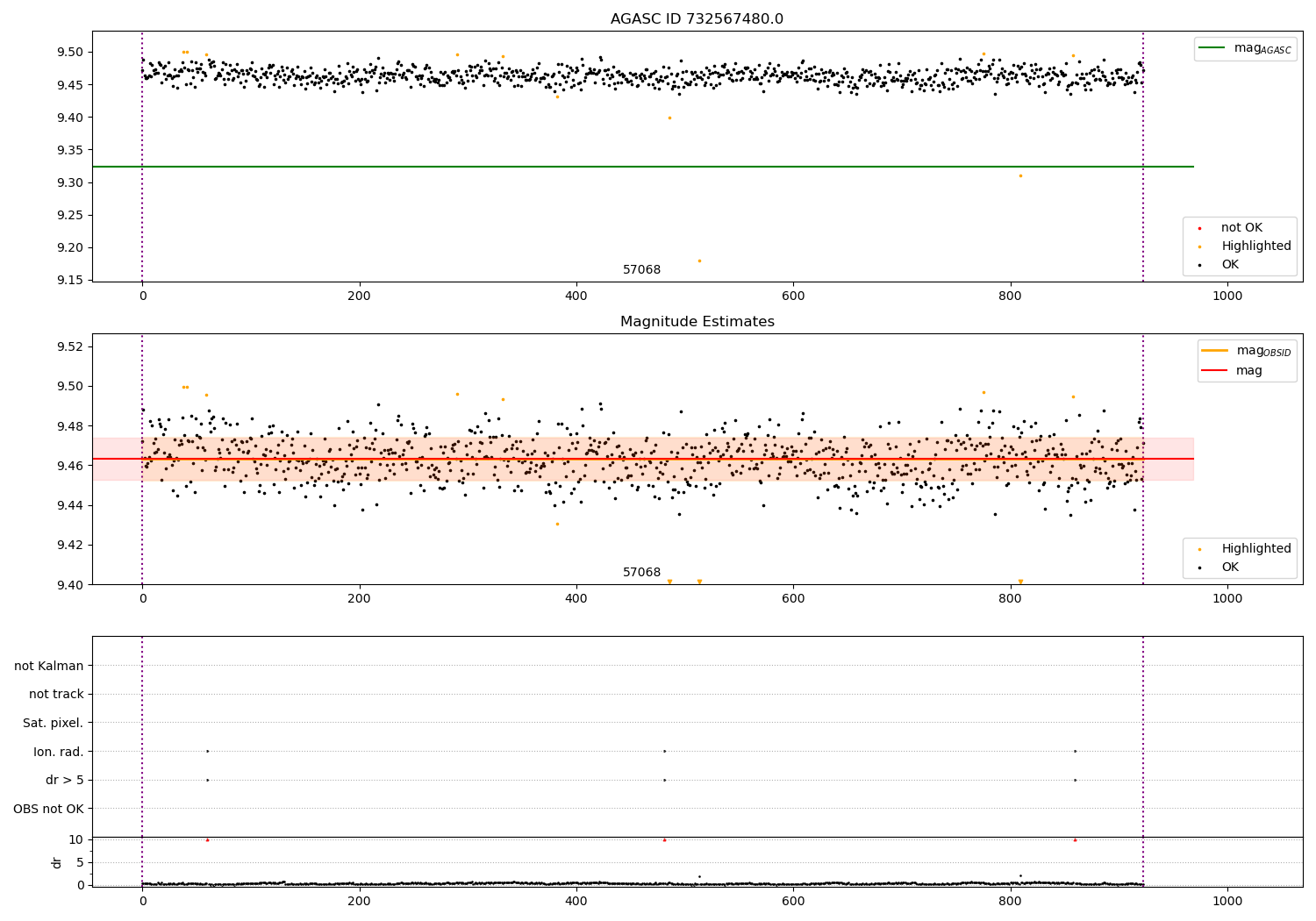Click the "not OK" legend entry

click(1241, 227)
